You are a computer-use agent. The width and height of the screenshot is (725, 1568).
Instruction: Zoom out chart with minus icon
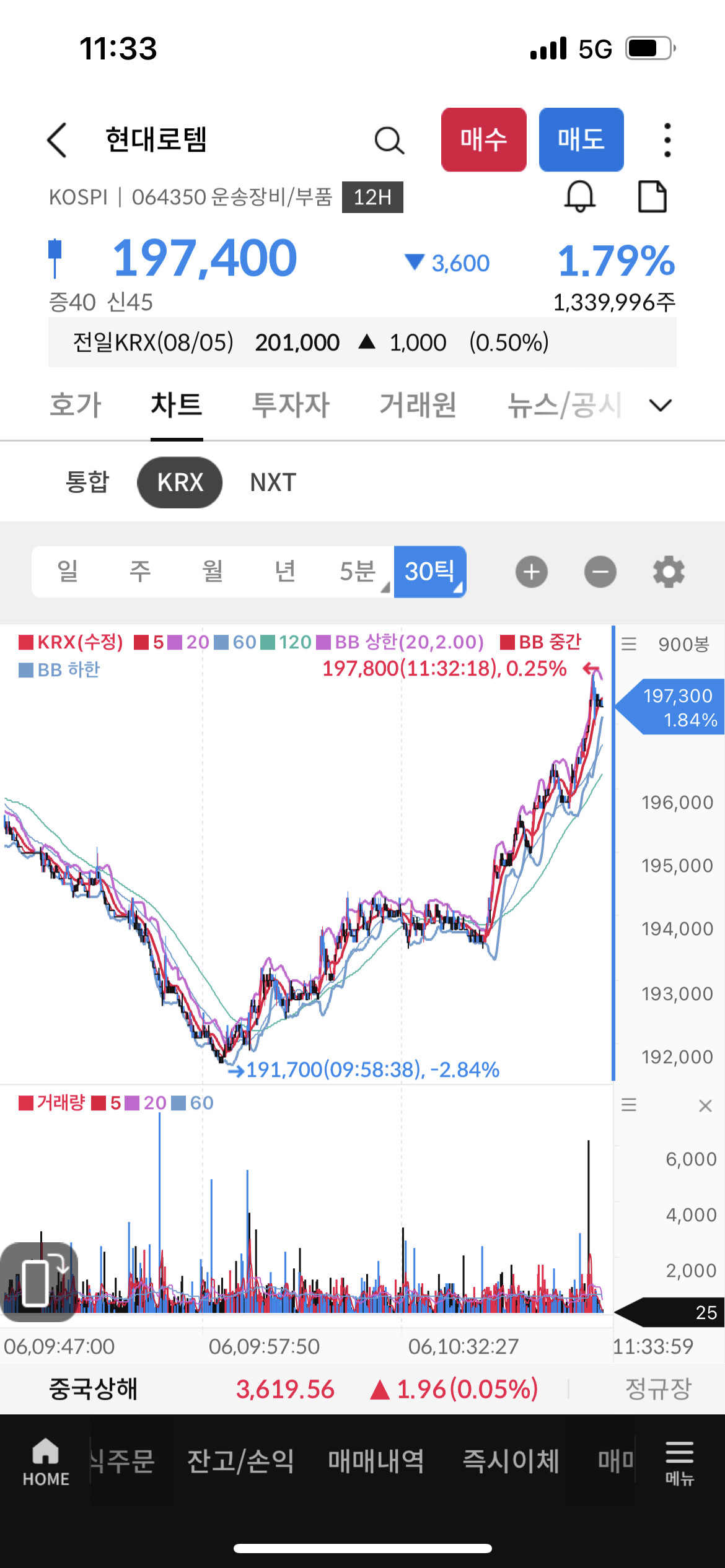[x=600, y=572]
